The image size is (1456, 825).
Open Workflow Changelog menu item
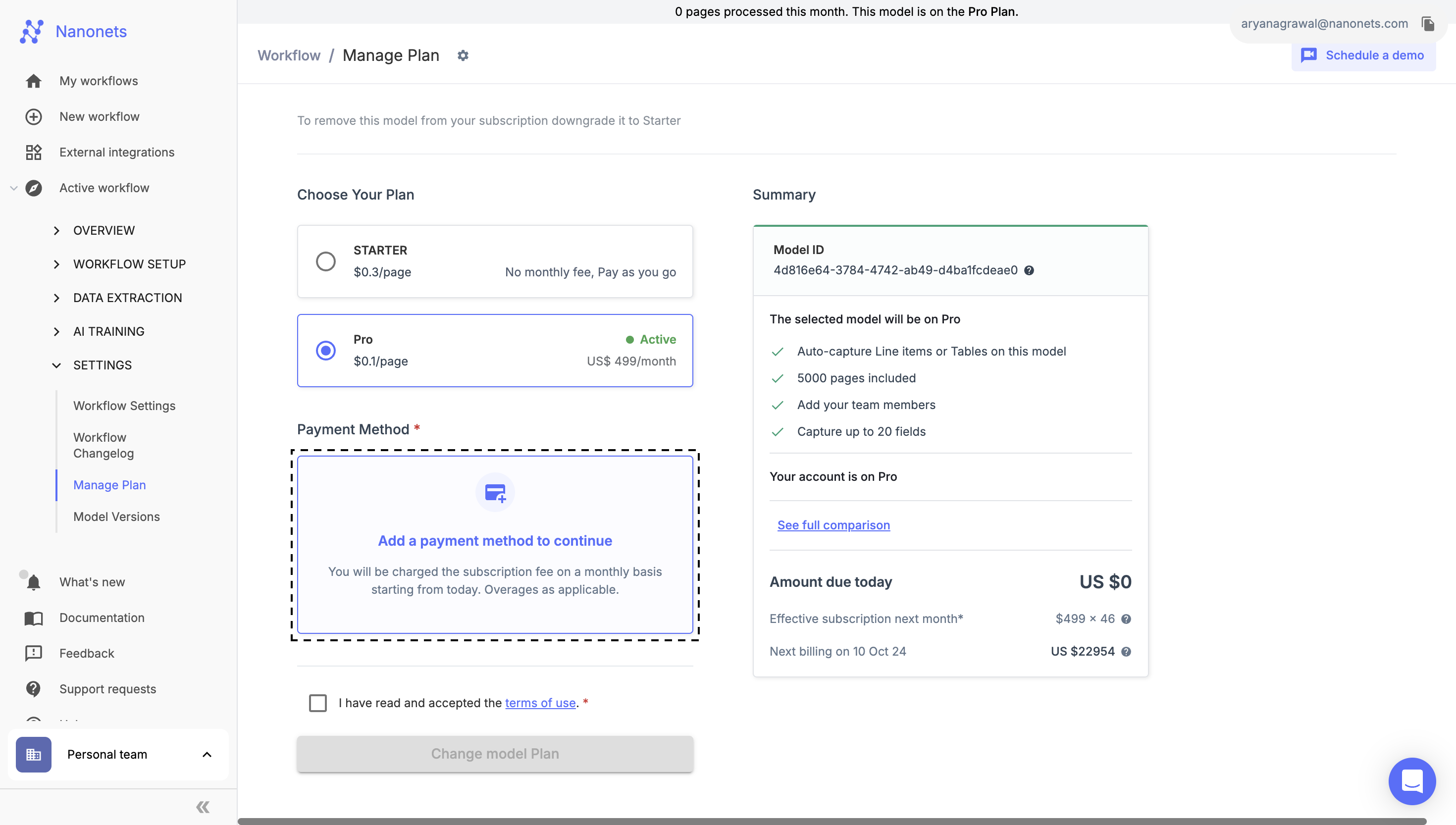(104, 445)
